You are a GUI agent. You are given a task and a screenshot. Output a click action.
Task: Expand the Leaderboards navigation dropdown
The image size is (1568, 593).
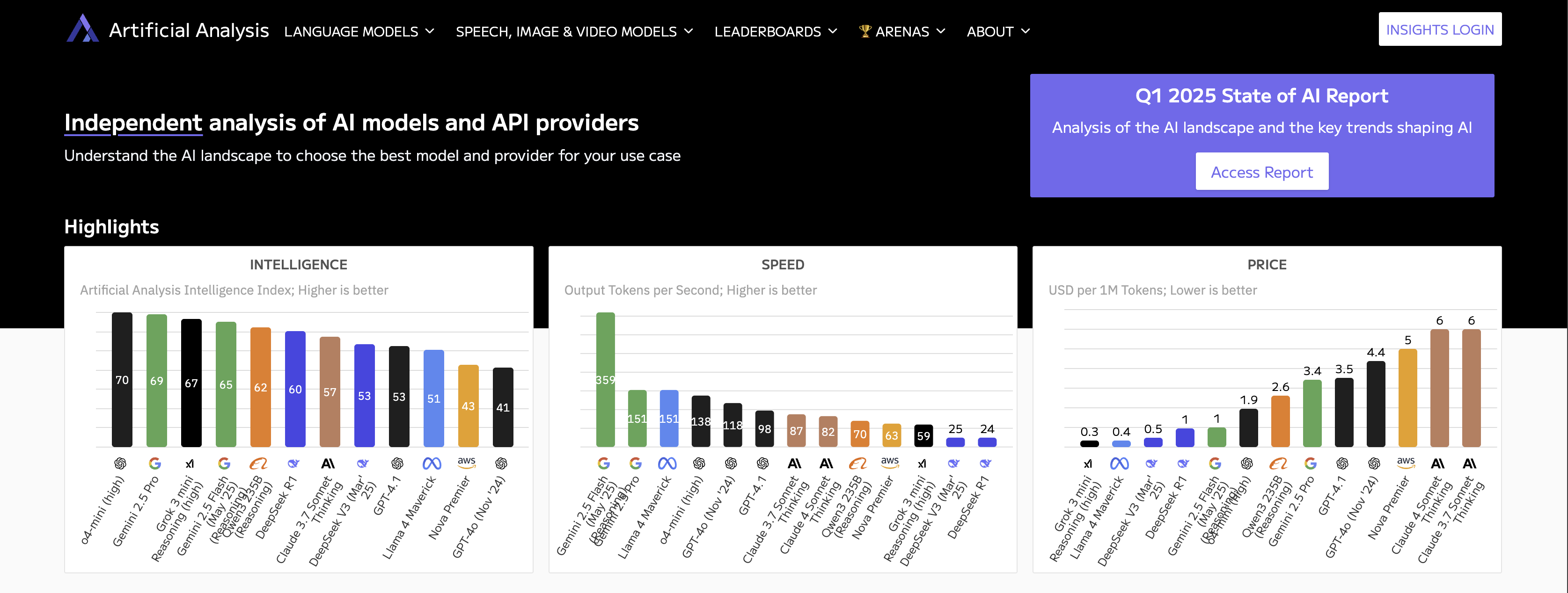(776, 31)
